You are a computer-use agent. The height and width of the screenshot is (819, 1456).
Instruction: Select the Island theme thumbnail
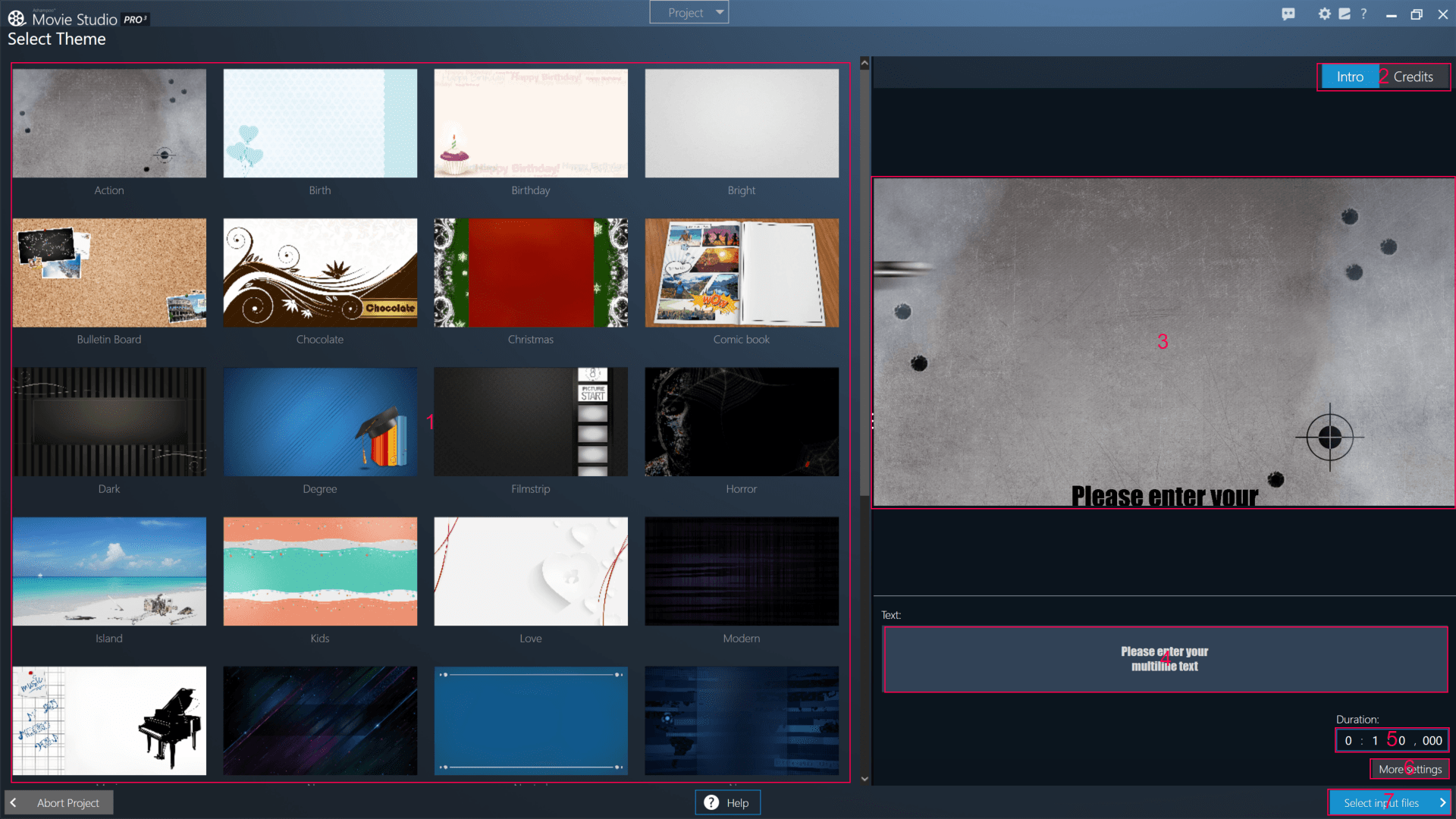tap(109, 572)
